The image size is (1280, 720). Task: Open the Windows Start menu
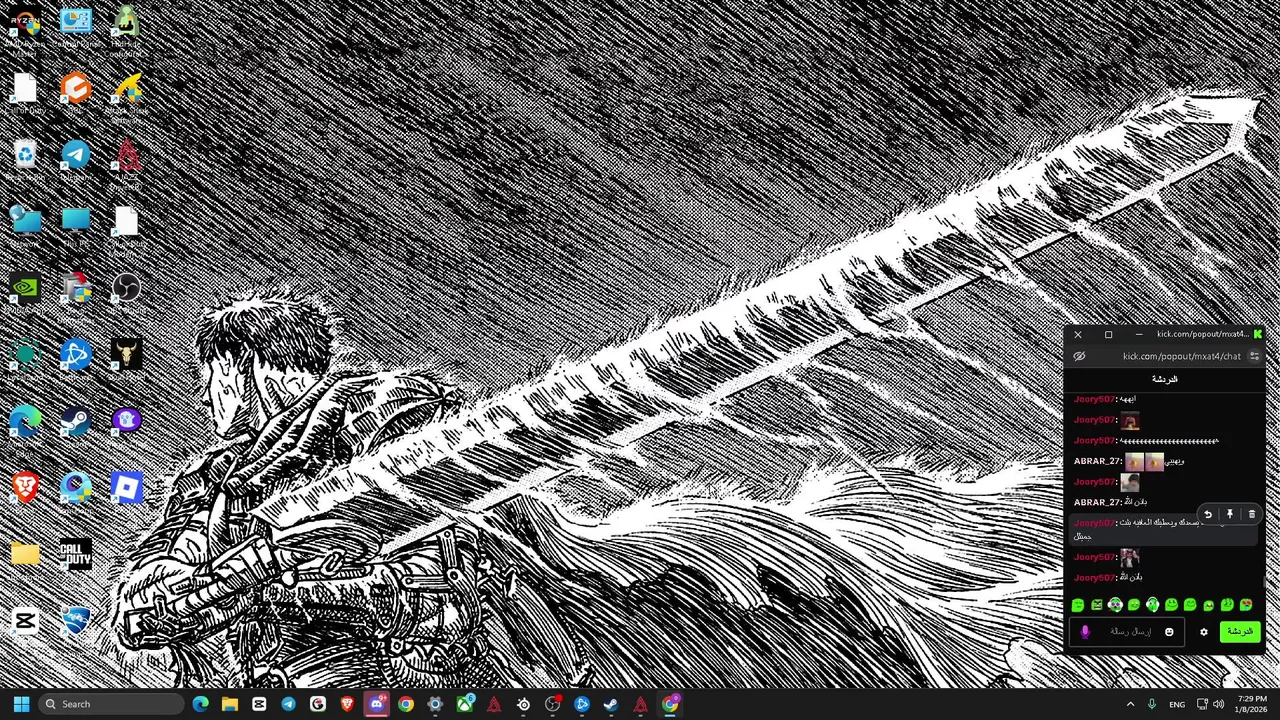[21, 704]
